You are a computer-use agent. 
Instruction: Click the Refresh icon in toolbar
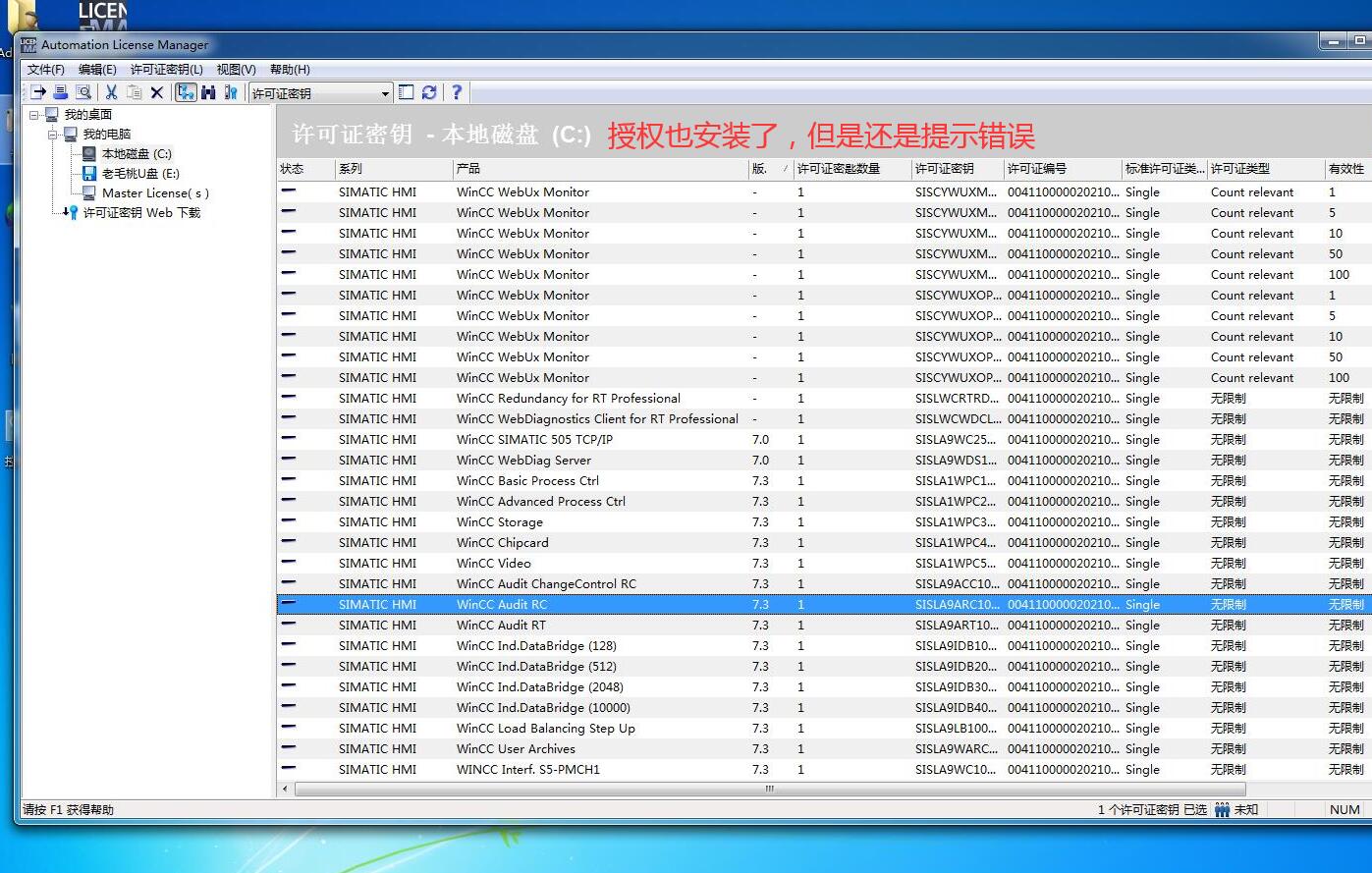tap(429, 92)
